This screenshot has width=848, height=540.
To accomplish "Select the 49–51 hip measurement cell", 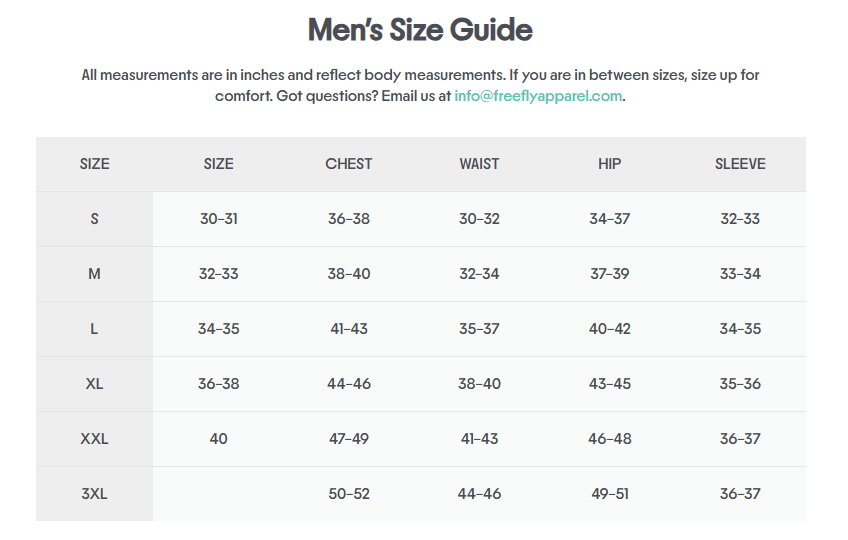I will pos(609,494).
